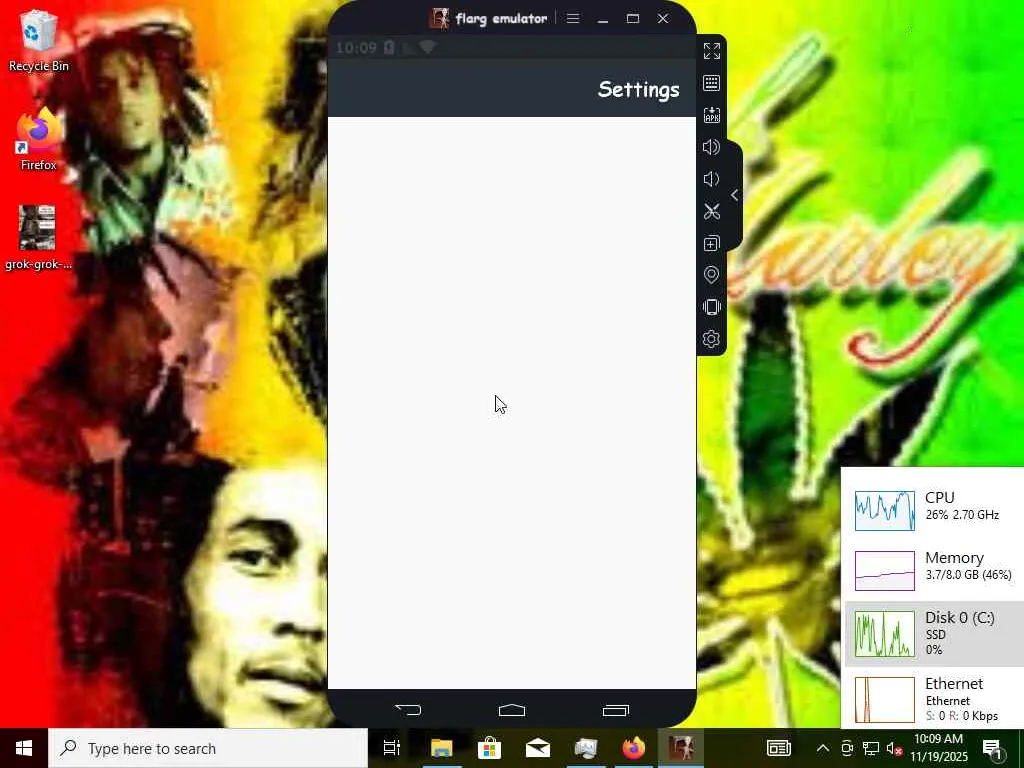Viewport: 1024px width, 768px height.
Task: Collapse the emulator sidebar with the chevron
Action: pyautogui.click(x=735, y=195)
